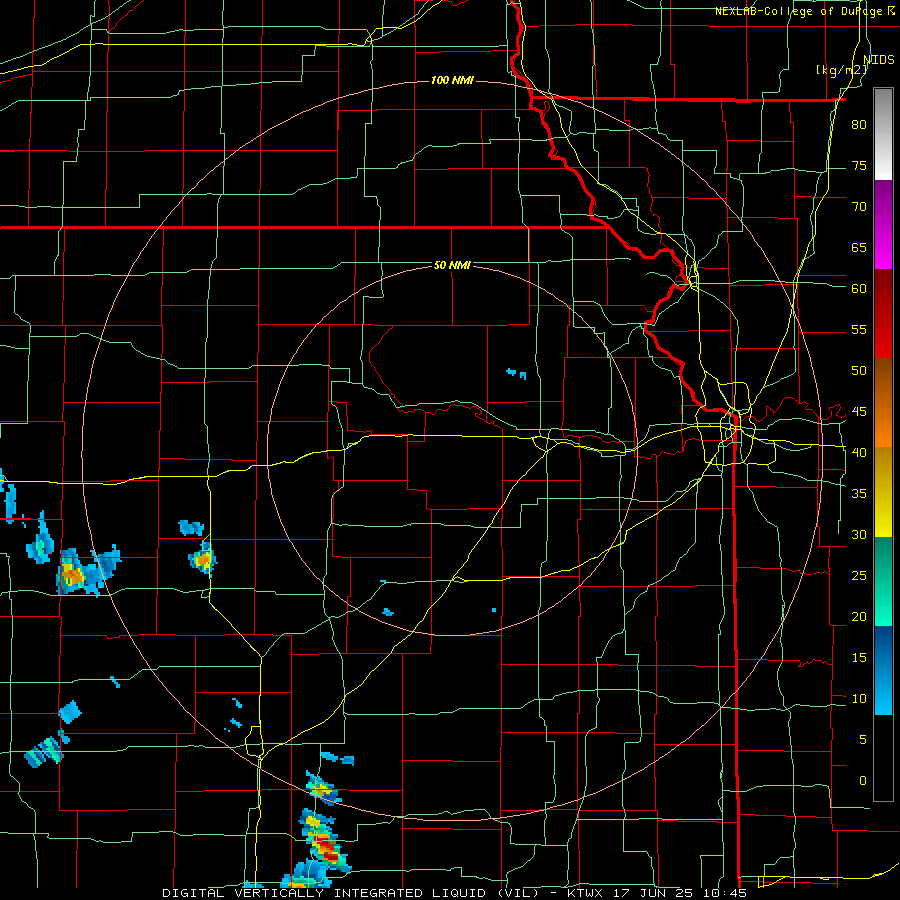Viewport: 900px width, 900px height.
Task: Click the 35 value on the color scale
Action: click(x=859, y=494)
